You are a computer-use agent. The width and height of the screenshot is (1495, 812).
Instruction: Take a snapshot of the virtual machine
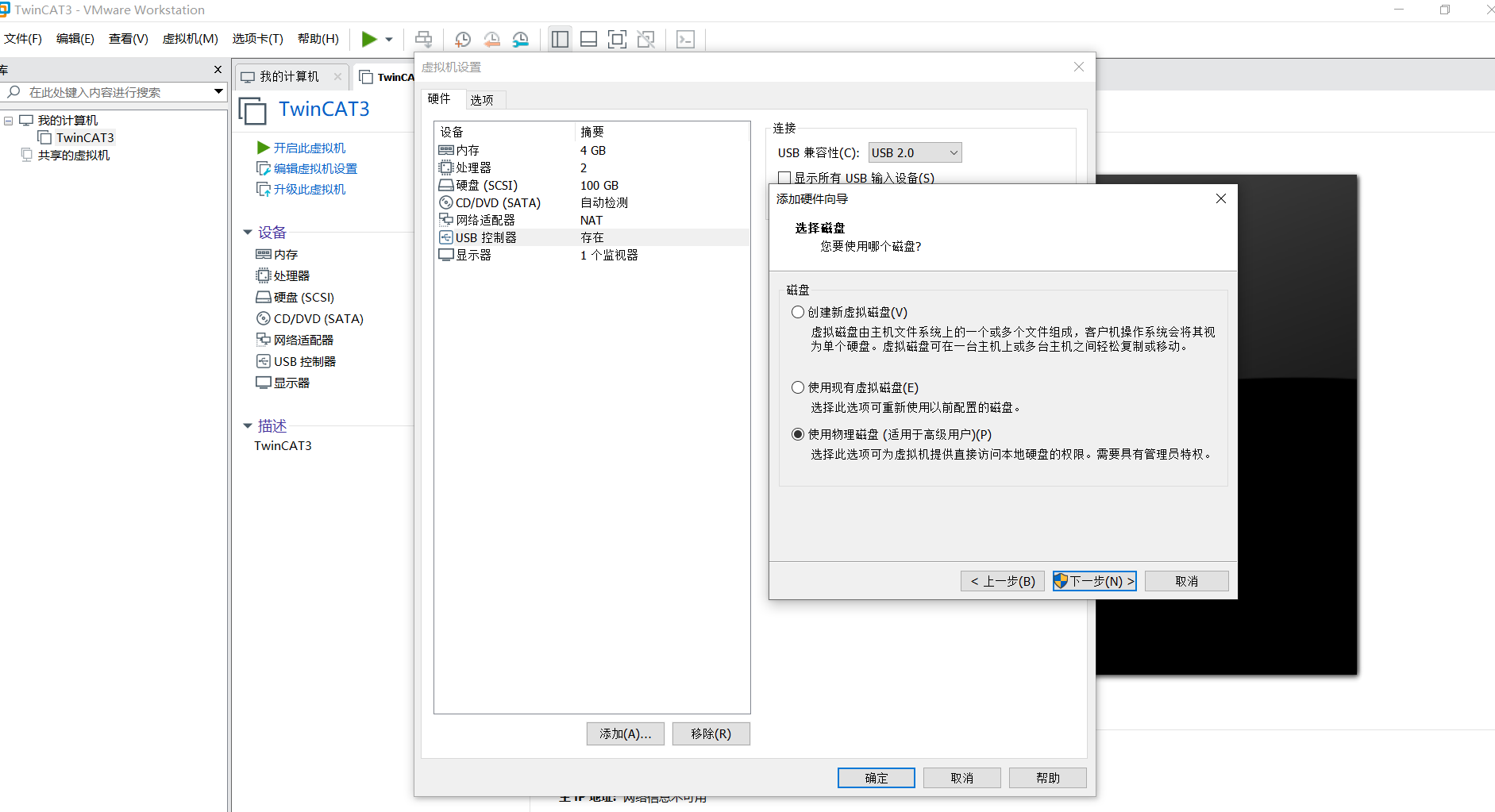click(x=462, y=38)
